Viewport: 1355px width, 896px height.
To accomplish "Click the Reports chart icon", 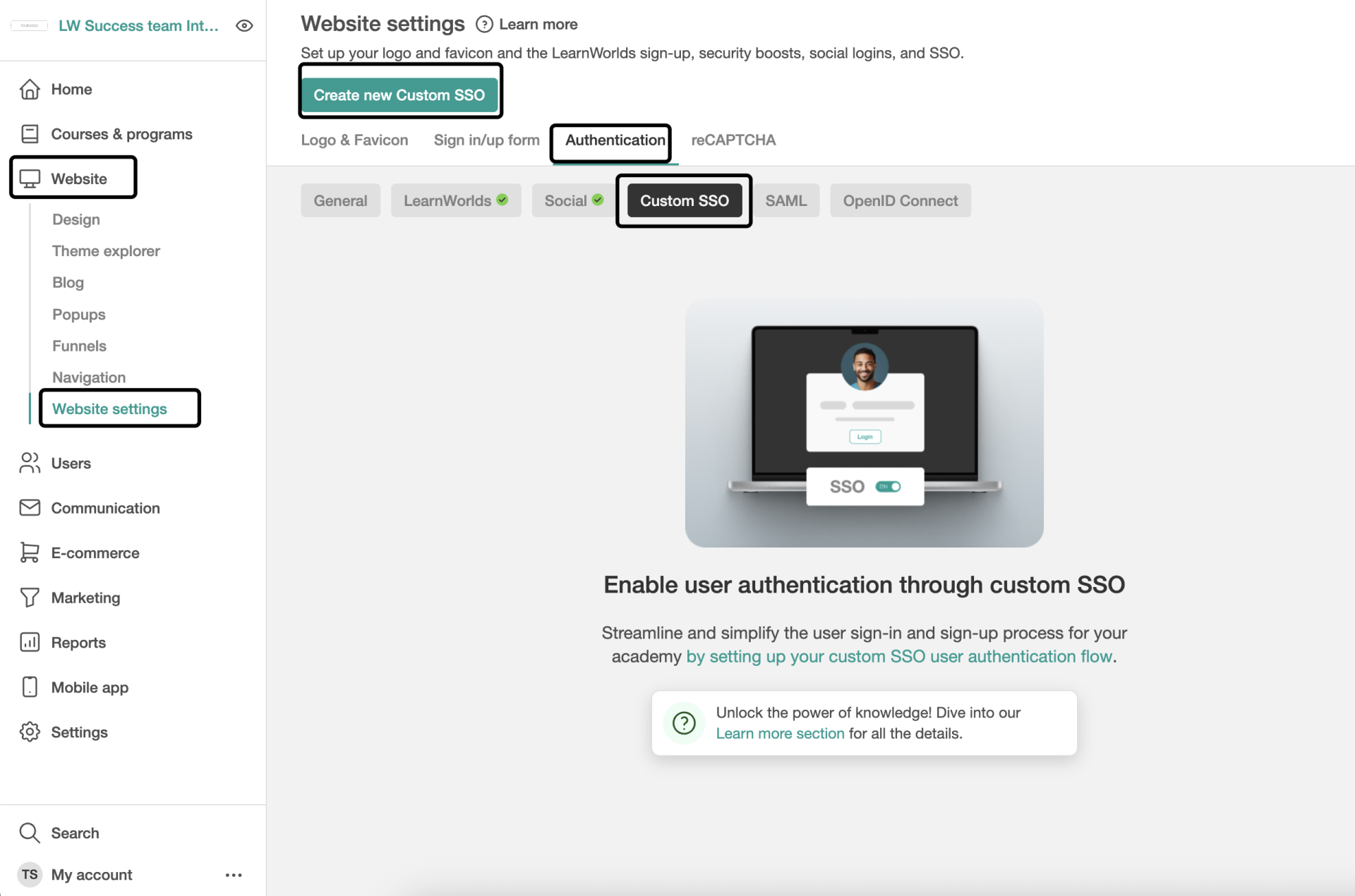I will 30,643.
